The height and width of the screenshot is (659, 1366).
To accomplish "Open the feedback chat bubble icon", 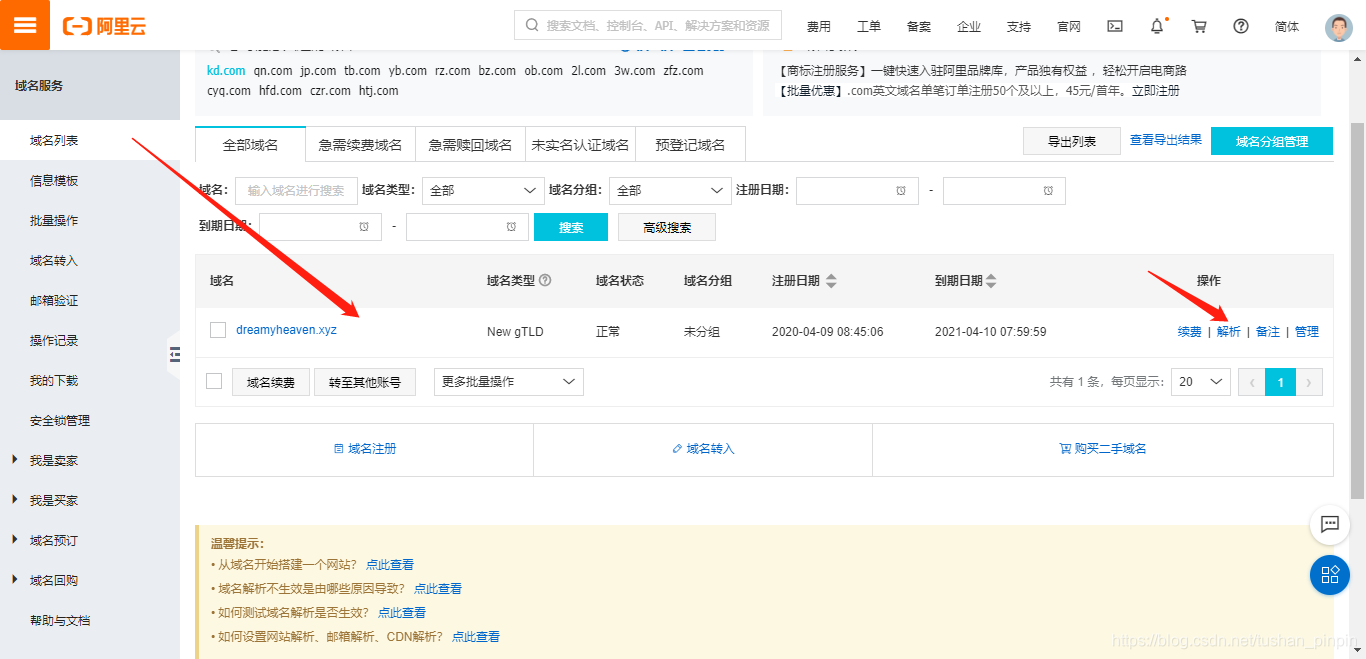I will tap(1329, 524).
